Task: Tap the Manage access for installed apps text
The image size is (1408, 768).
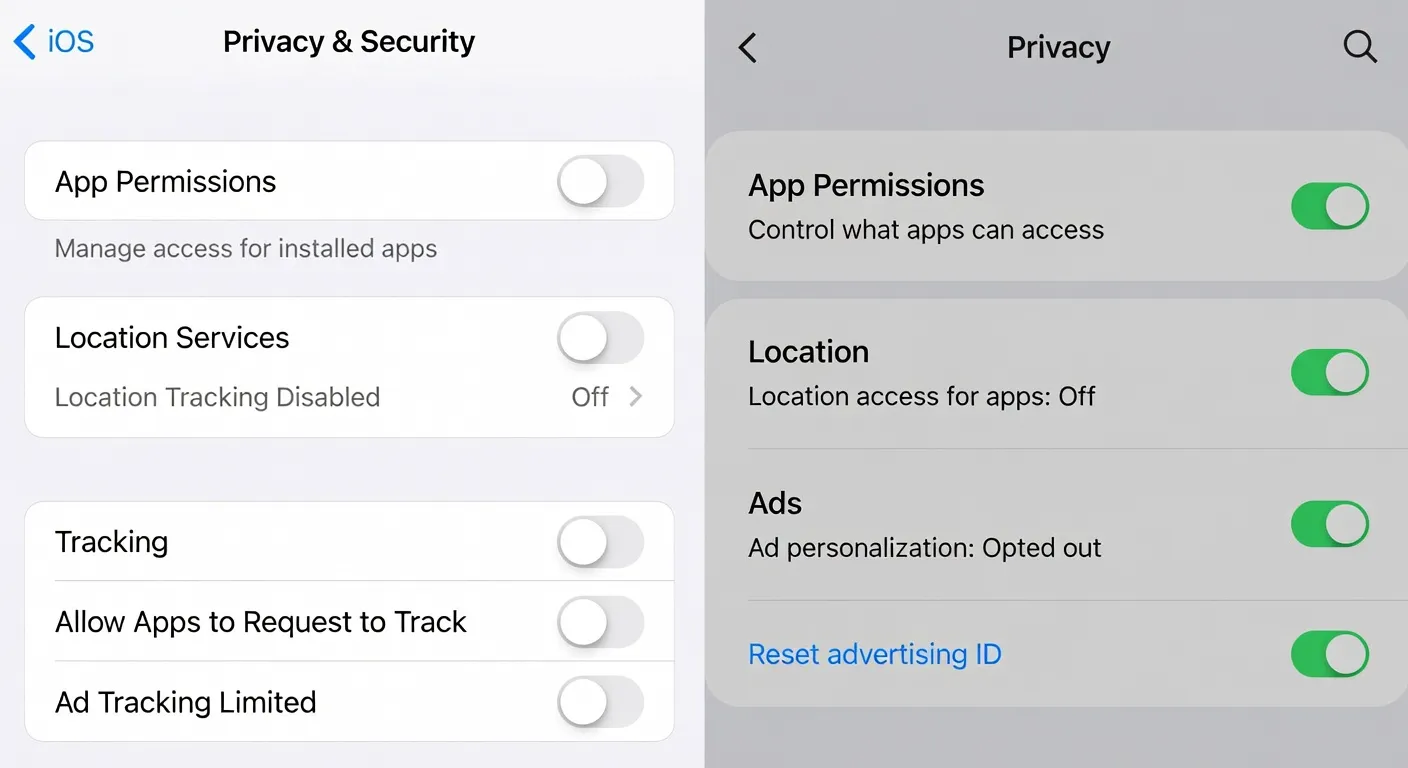Action: point(244,248)
